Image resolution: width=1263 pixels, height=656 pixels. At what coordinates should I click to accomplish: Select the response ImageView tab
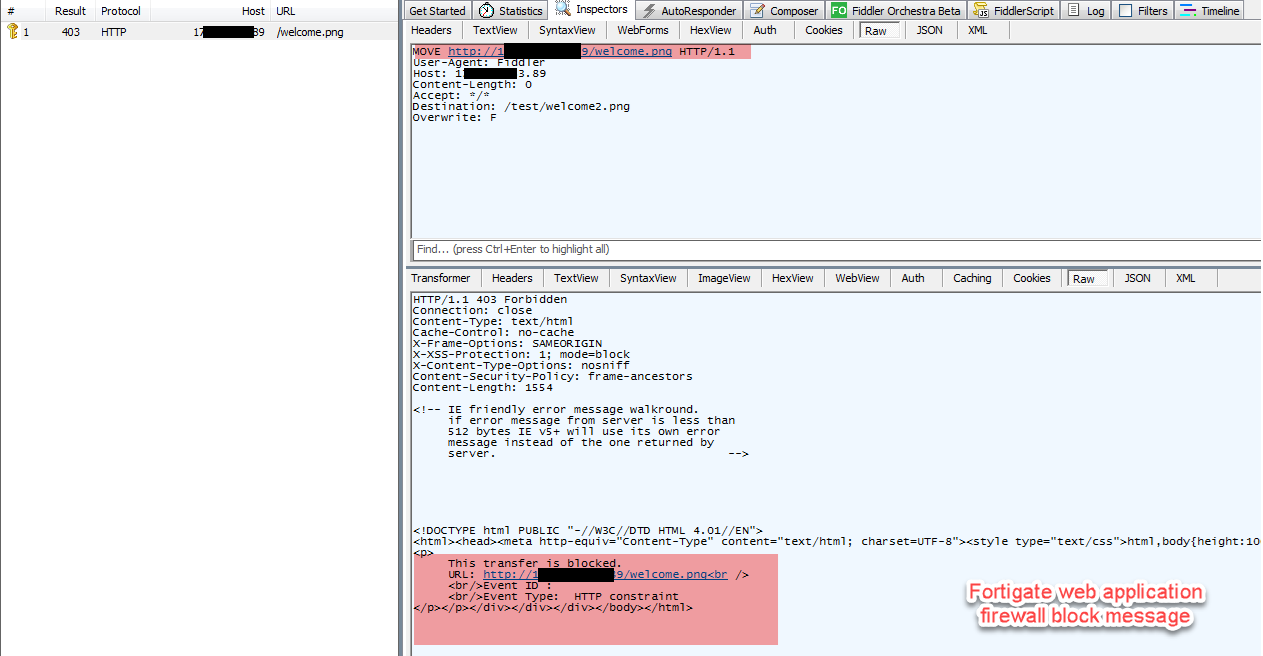724,278
